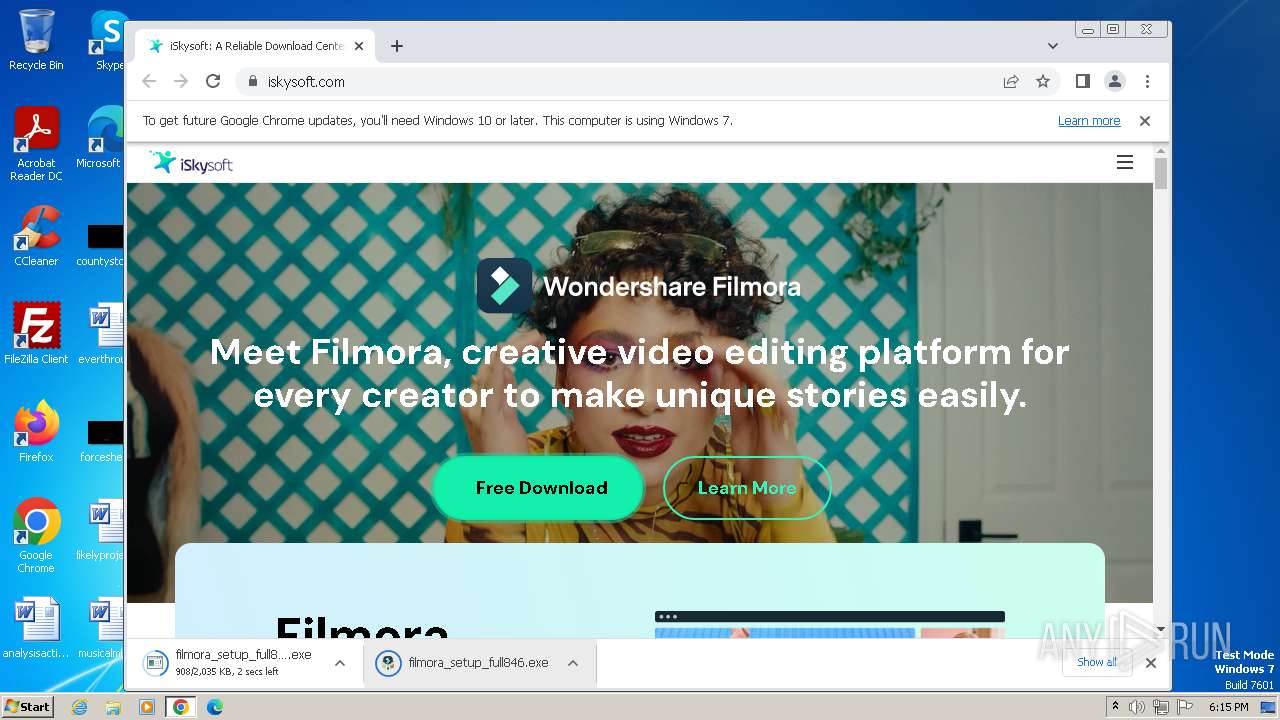The height and width of the screenshot is (720, 1280).
Task: Click the scrollbar down arrow
Action: coord(1161,629)
